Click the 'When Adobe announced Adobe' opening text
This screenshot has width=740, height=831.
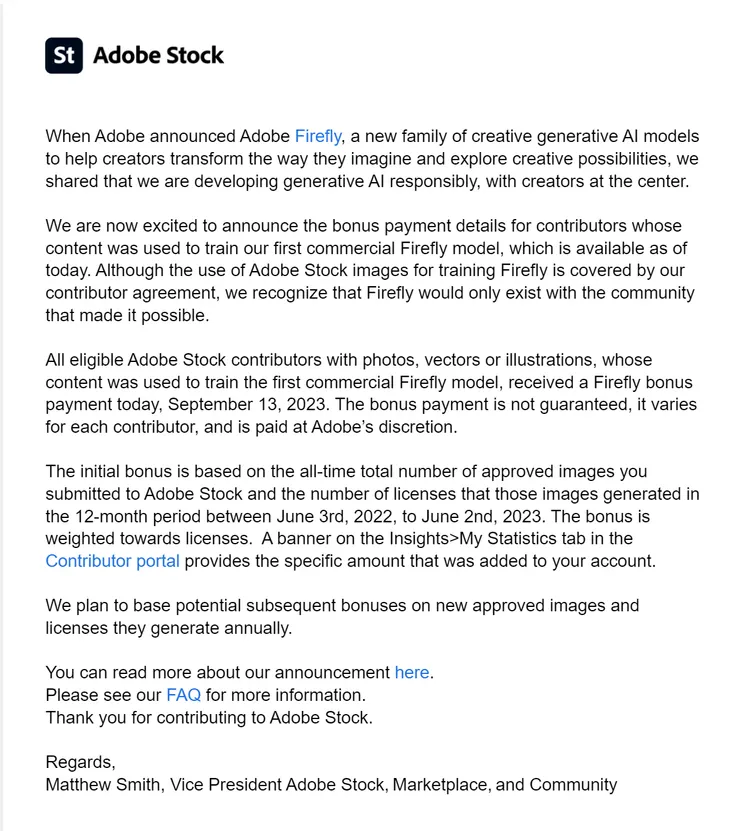coord(168,136)
